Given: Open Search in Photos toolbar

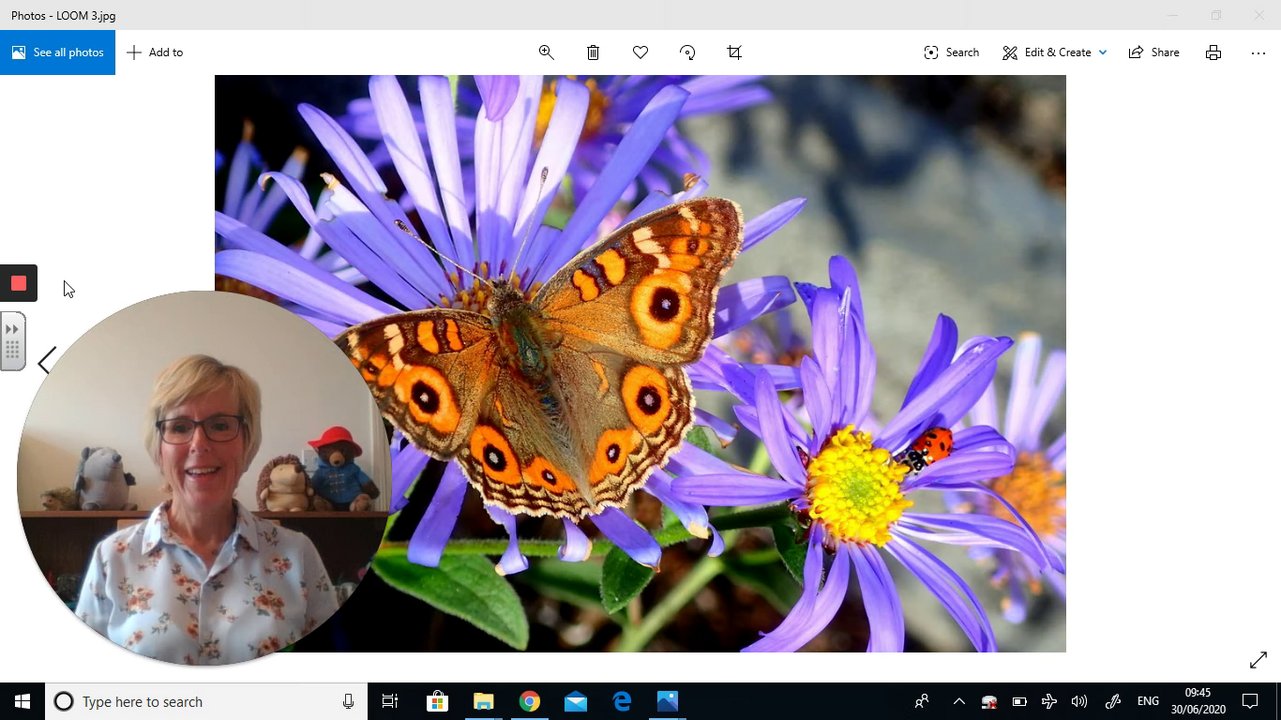Looking at the screenshot, I should 951,52.
